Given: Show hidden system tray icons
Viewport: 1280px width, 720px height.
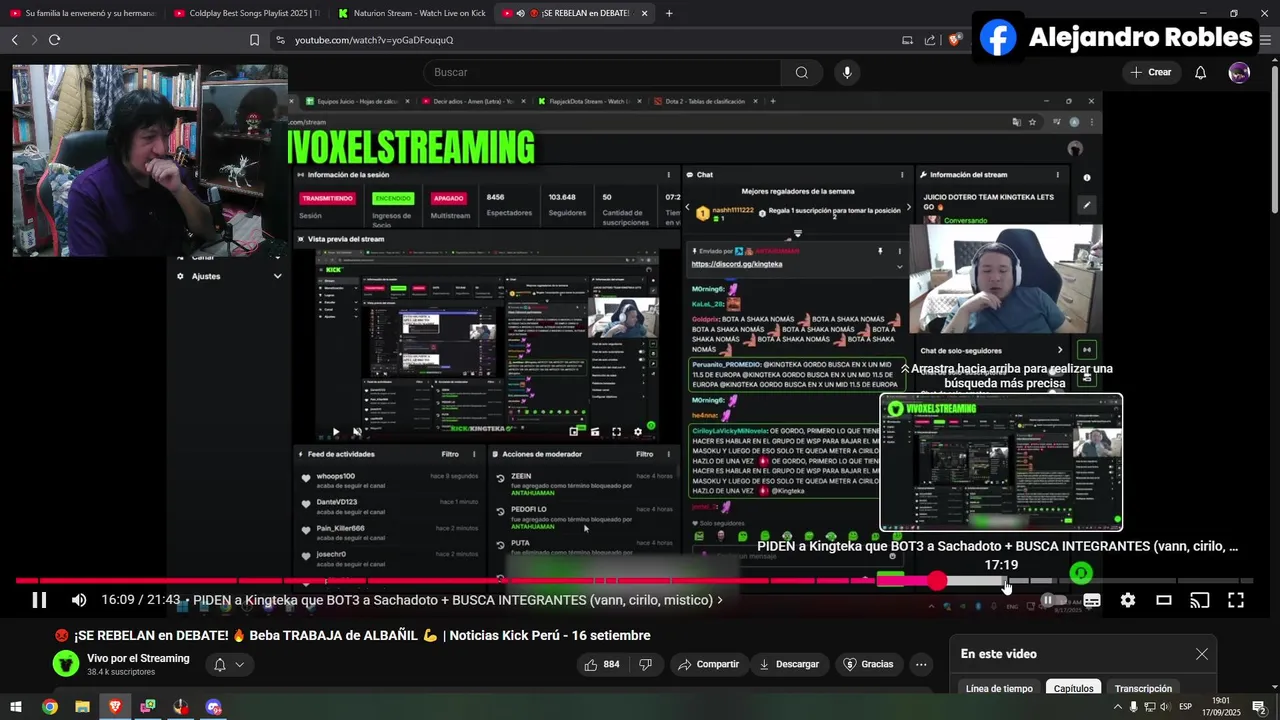Looking at the screenshot, I should click(x=1118, y=707).
